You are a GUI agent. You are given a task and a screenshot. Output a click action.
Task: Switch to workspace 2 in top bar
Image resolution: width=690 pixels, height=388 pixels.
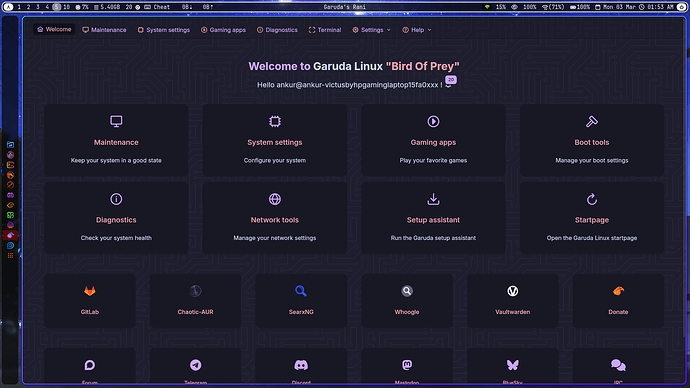point(28,7)
